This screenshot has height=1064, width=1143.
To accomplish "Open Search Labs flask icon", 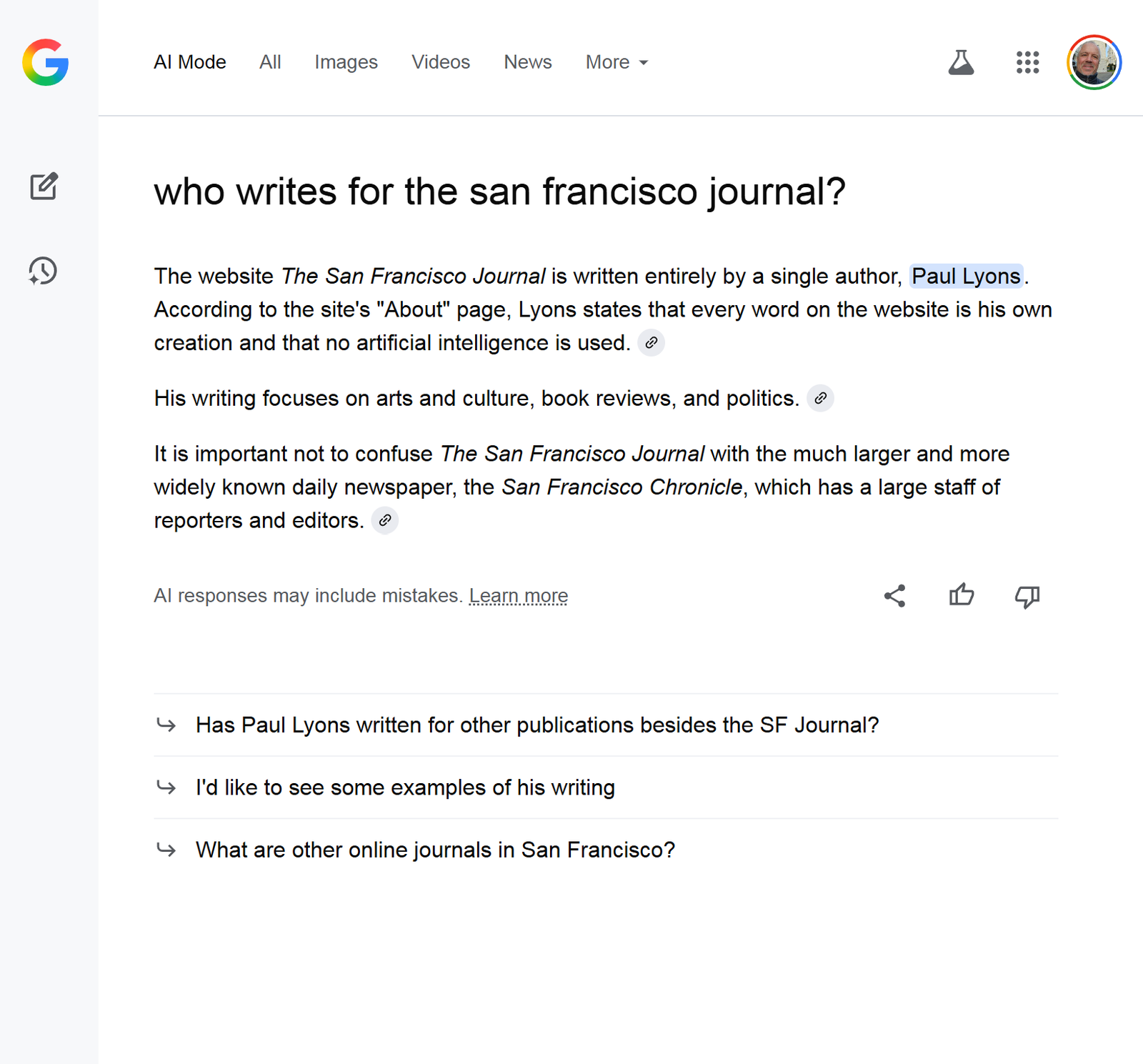I will point(961,62).
